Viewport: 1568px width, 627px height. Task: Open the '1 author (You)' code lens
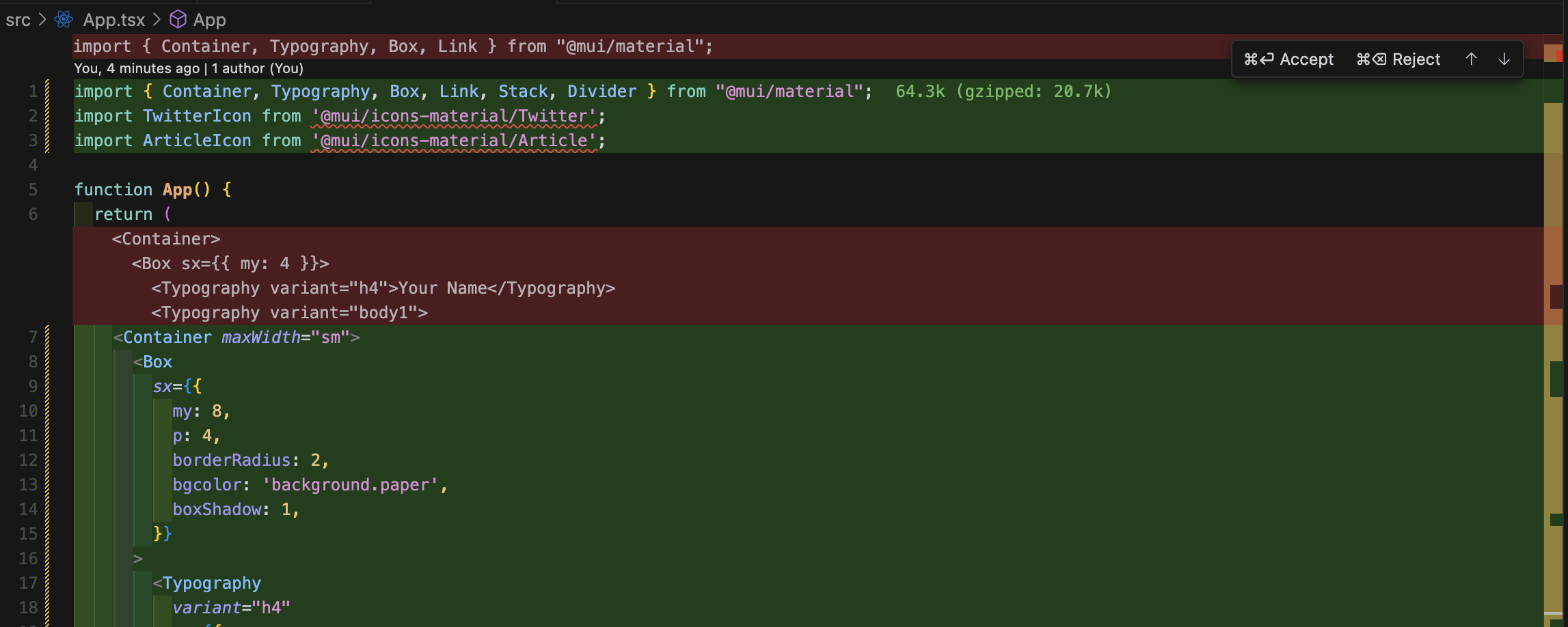(x=258, y=68)
